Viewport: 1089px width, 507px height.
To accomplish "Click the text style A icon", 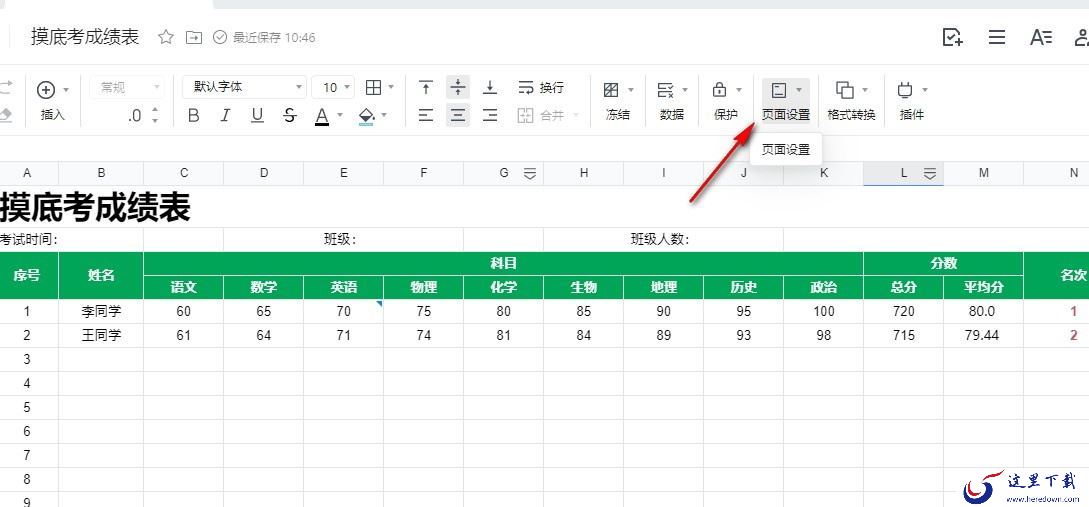I will click(1040, 38).
